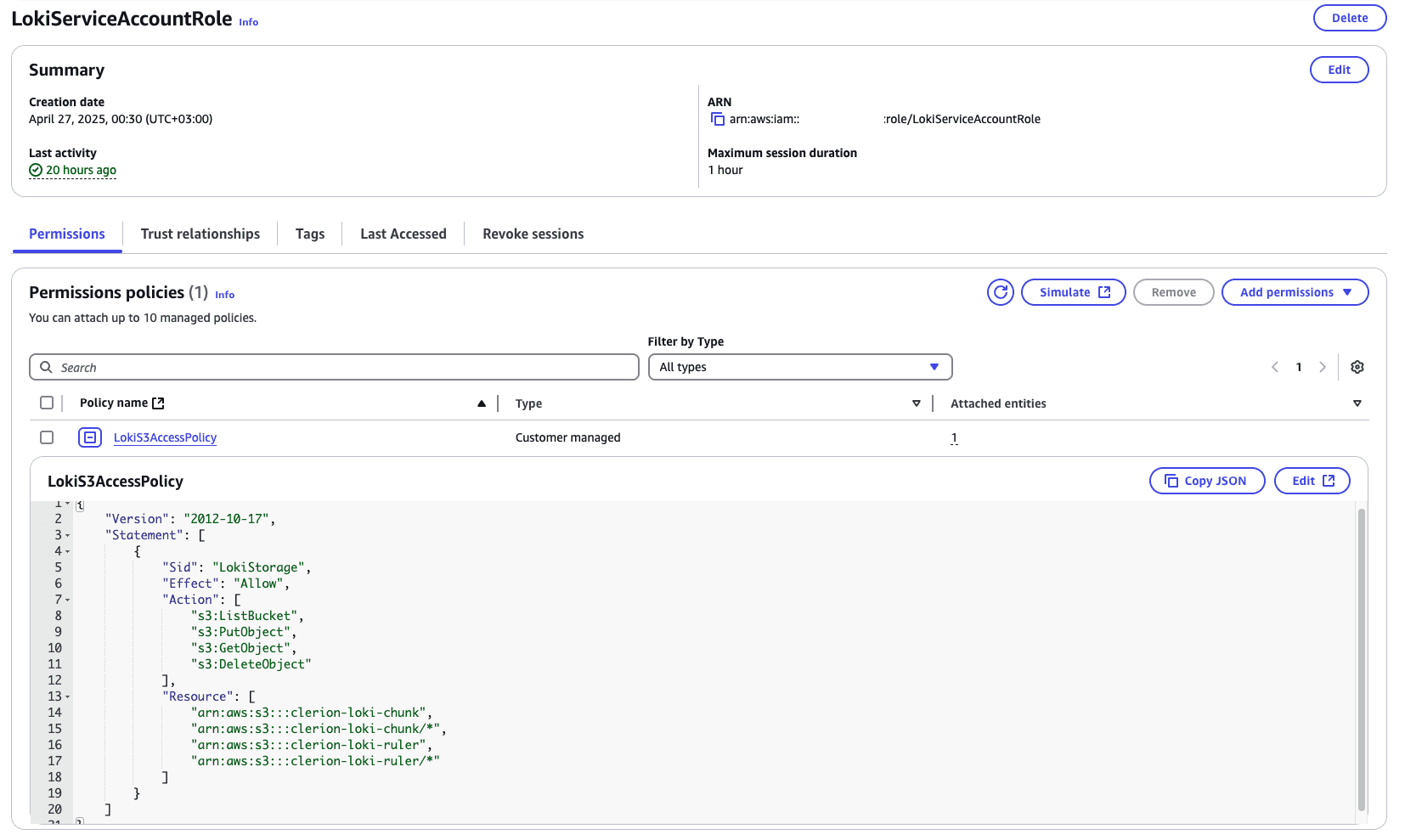Edit the LokiS3AccessPolicy policy

[1312, 481]
